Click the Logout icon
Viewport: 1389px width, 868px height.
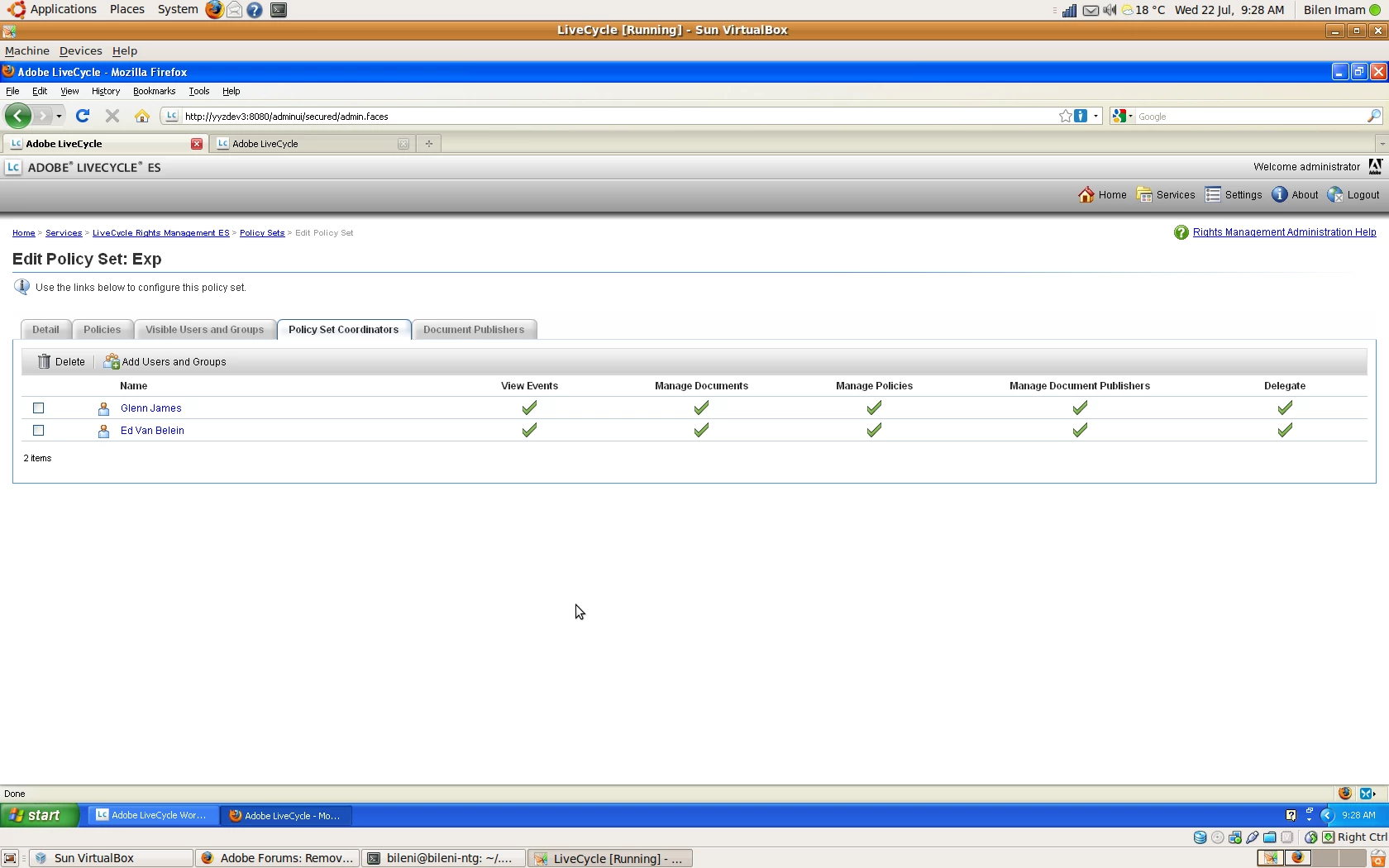(1335, 194)
